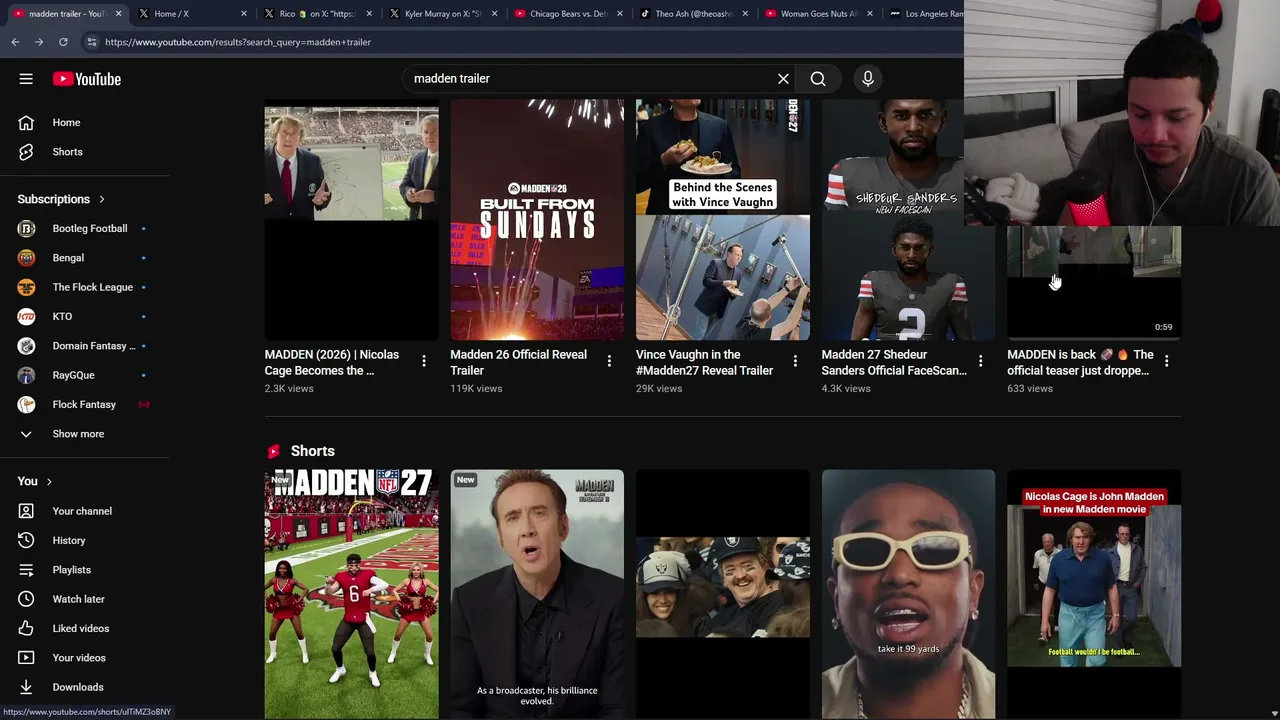Open options for MADDEN is back teaser

(x=1166, y=361)
